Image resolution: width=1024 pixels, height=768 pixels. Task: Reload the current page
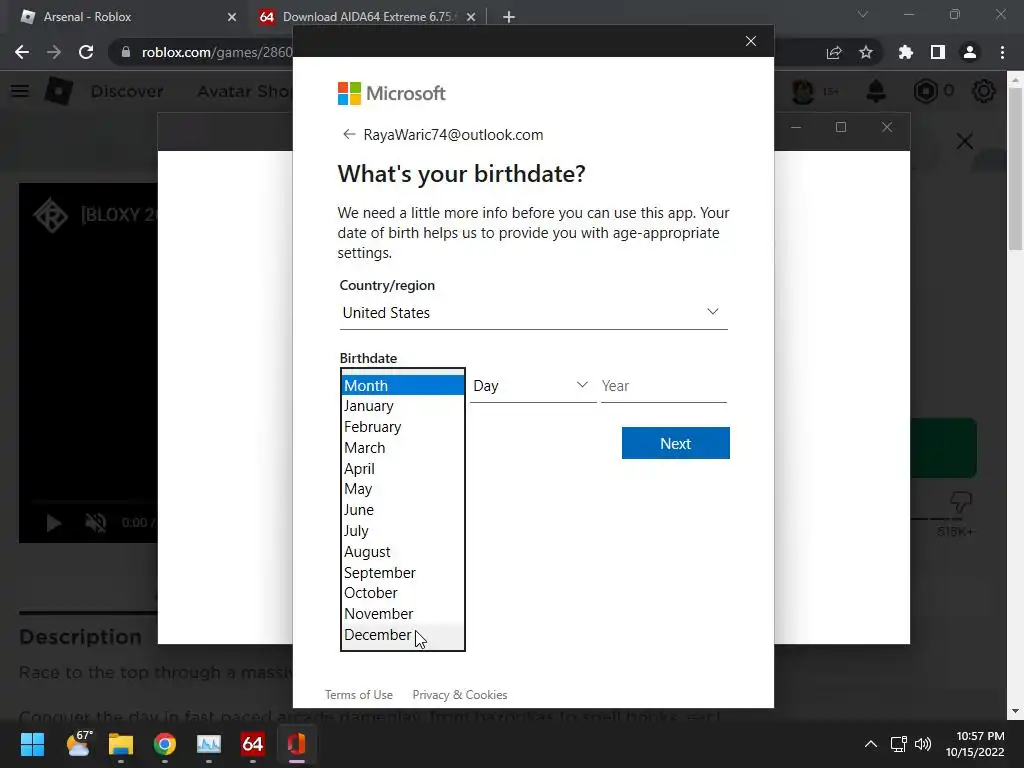coord(86,52)
